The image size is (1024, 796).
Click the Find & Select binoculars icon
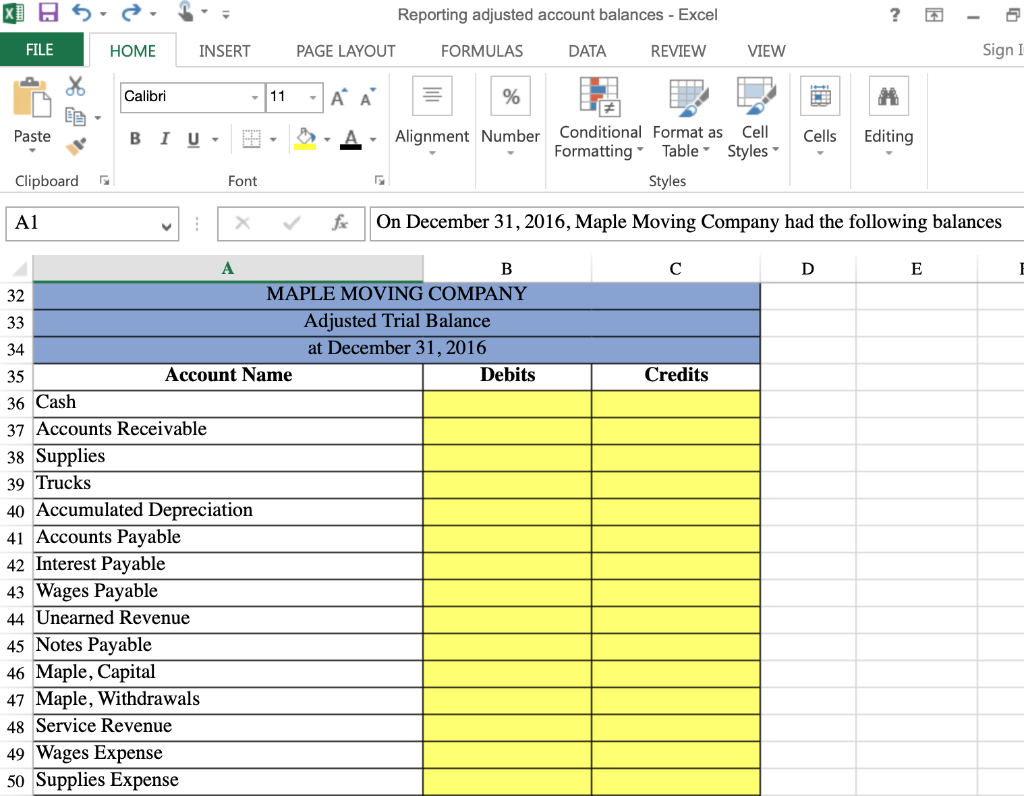(x=888, y=95)
